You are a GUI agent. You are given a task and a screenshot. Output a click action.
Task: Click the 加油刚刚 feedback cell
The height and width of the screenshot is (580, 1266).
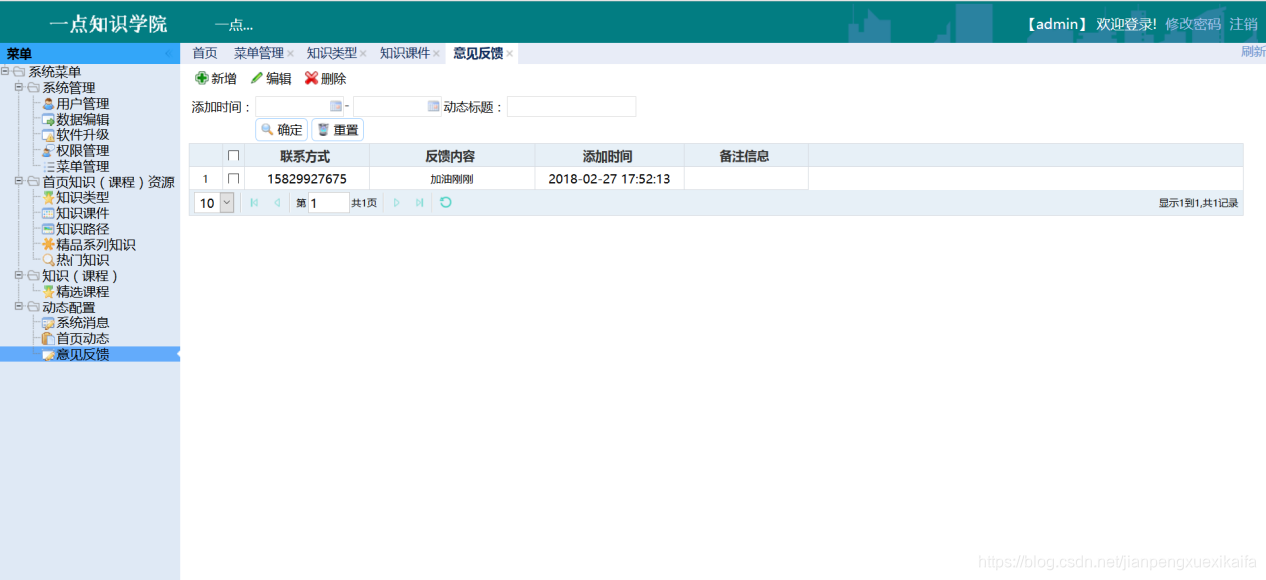[x=451, y=179]
